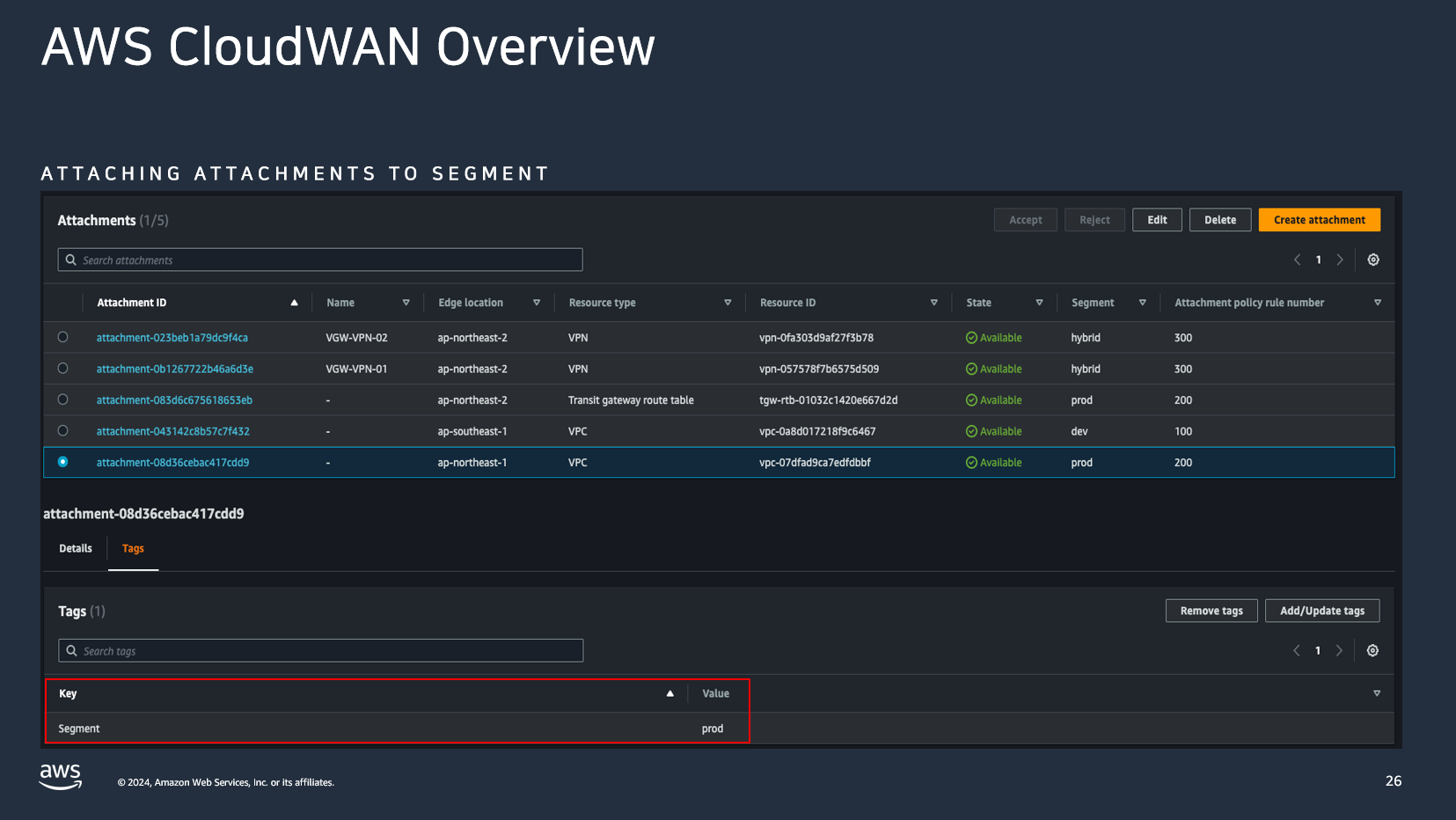Click the Delete attachment button
This screenshot has width=1456, height=820.
(1220, 220)
